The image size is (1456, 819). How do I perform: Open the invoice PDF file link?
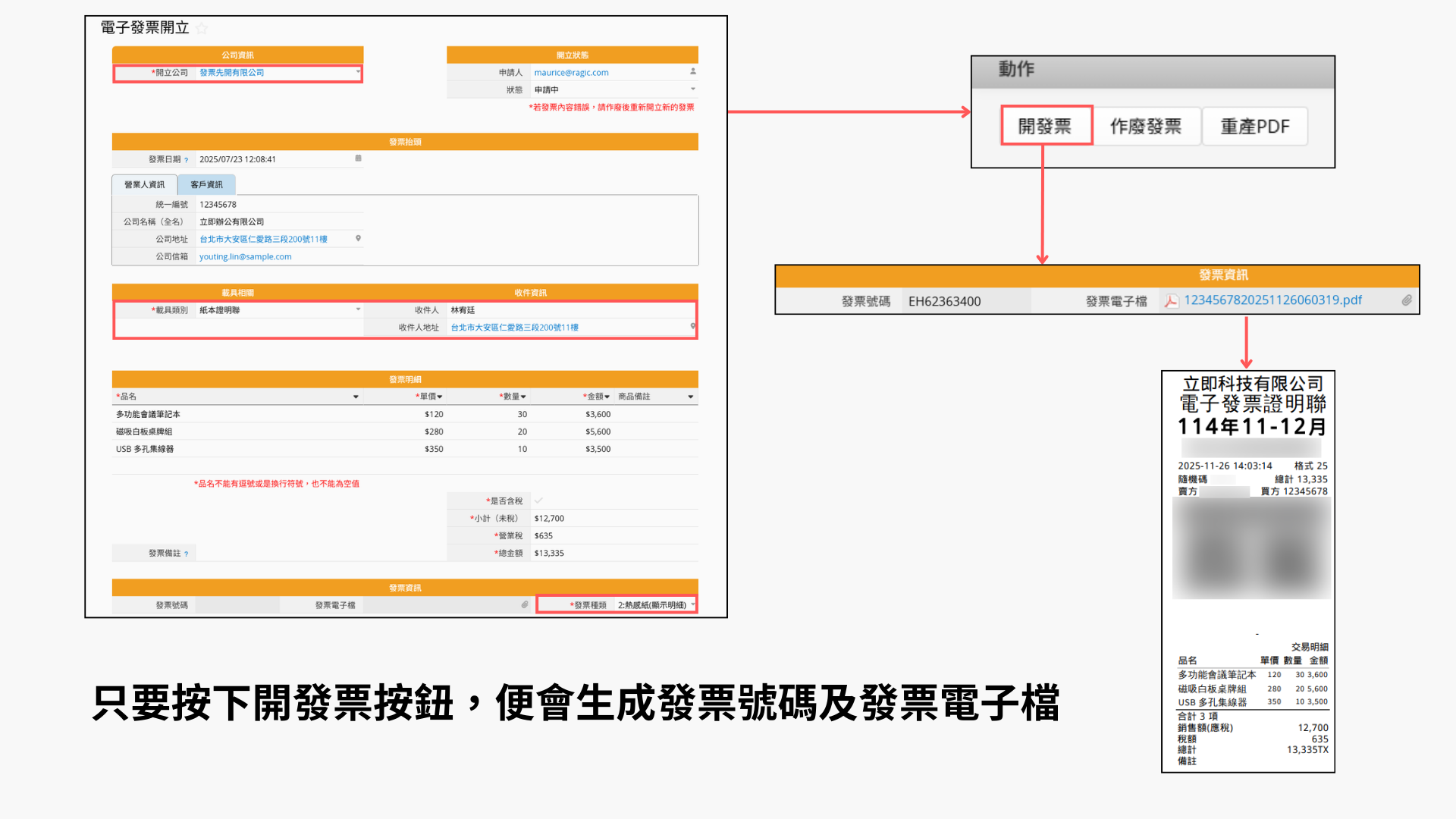pos(1272,300)
